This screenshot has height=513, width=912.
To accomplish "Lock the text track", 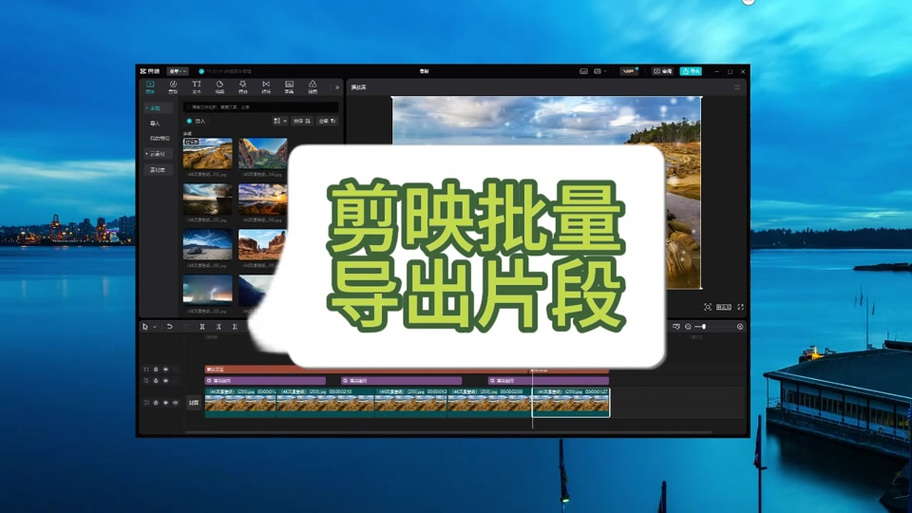I will click(x=156, y=369).
